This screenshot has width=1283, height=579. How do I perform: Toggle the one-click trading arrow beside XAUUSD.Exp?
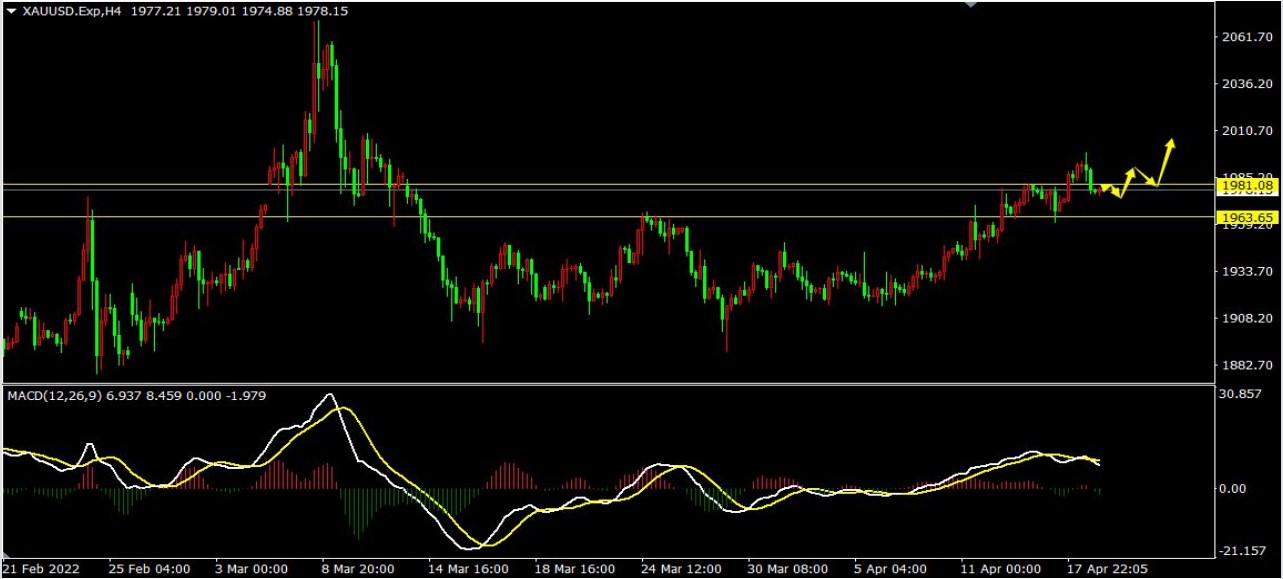tap(11, 10)
